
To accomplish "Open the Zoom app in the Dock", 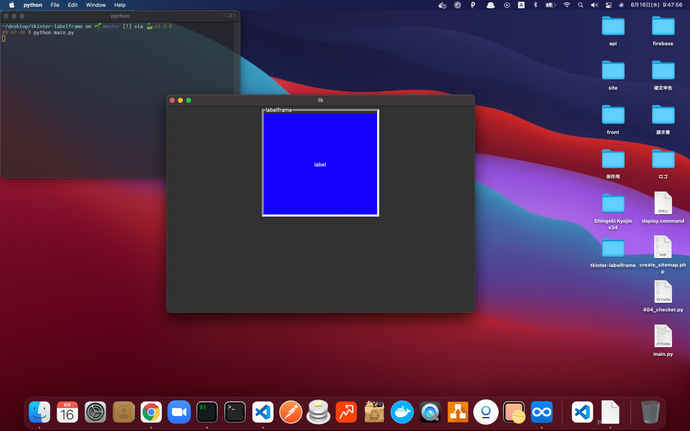I will pos(179,413).
